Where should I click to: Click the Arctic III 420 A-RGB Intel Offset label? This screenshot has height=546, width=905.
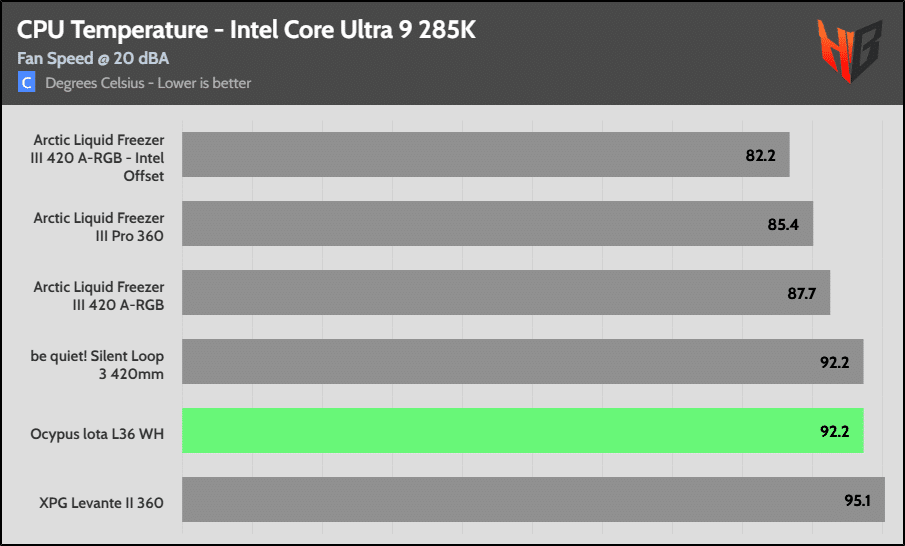(98, 158)
